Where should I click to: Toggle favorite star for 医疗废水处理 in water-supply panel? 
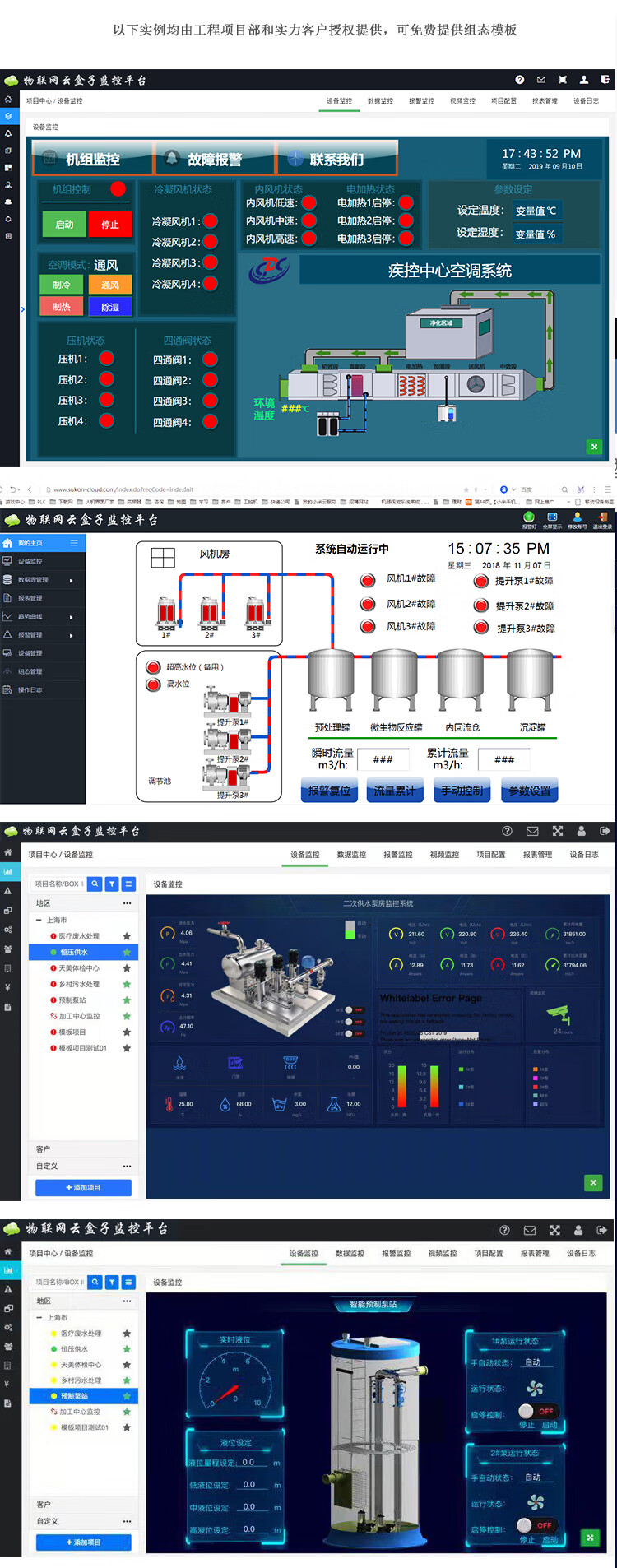click(x=127, y=936)
